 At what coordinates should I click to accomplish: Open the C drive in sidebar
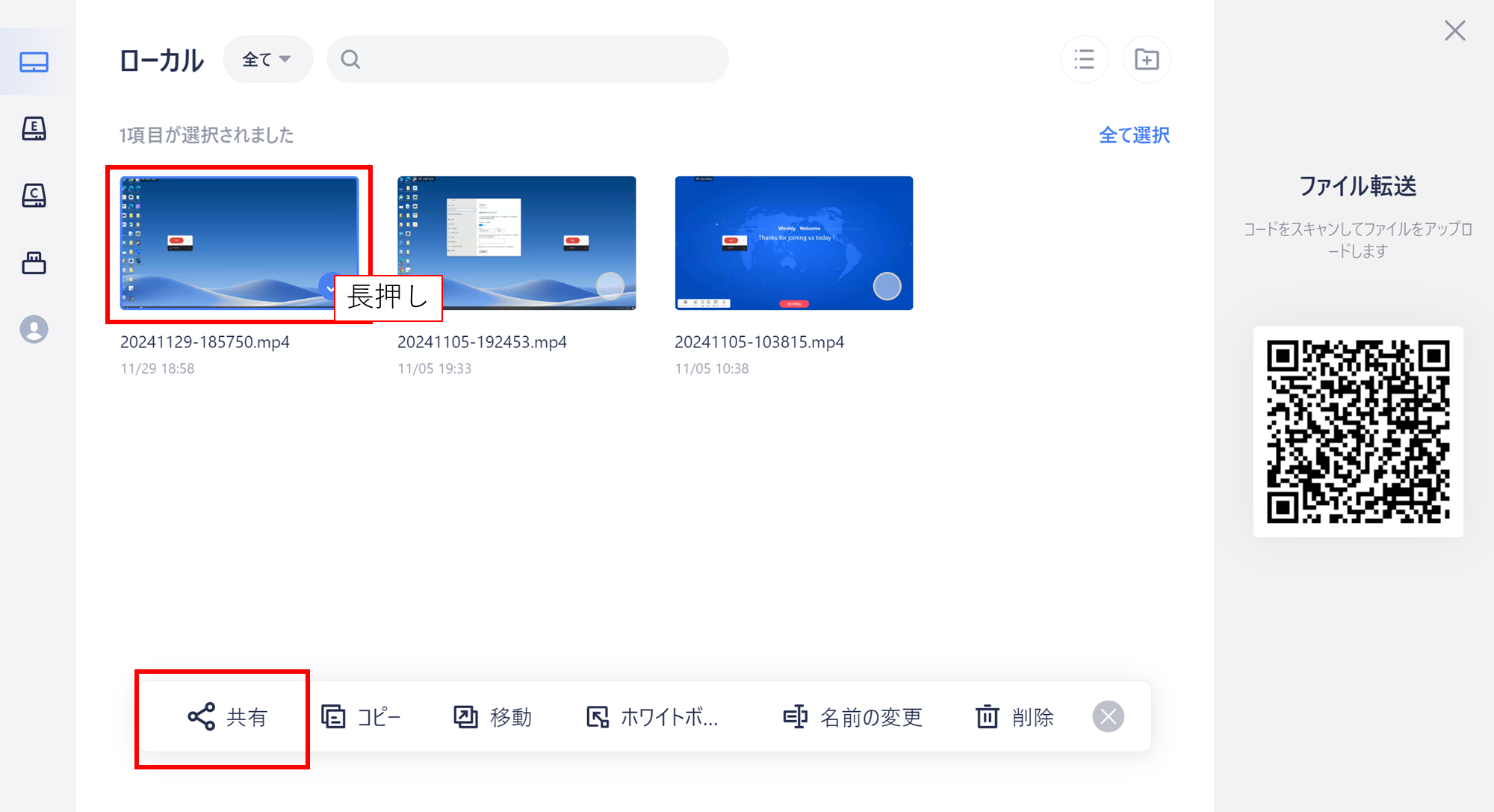pos(34,196)
